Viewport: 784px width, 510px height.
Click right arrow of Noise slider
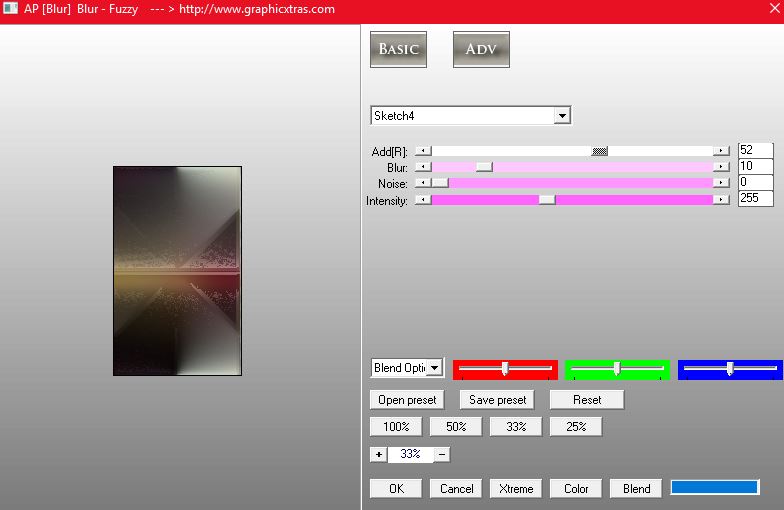click(720, 183)
